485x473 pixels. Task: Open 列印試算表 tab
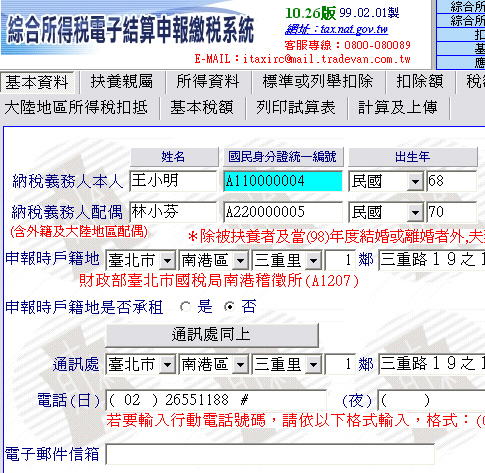(x=296, y=108)
